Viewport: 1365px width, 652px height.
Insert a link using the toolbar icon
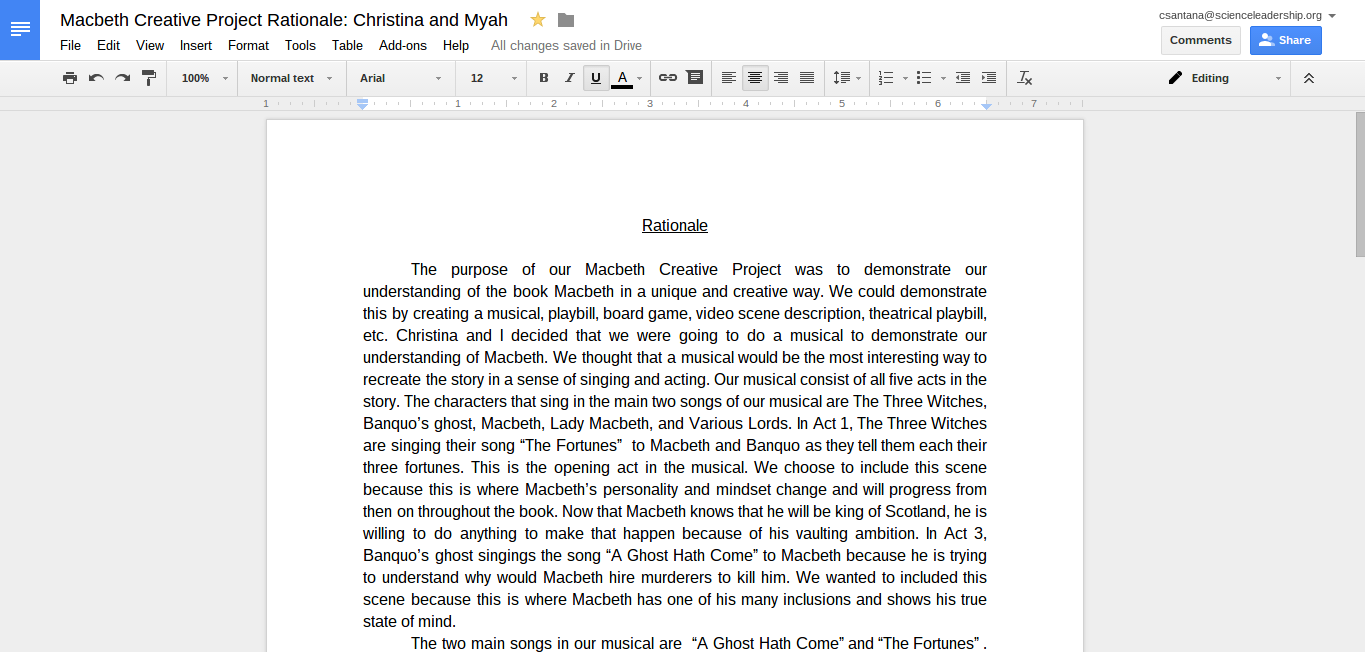click(x=667, y=78)
